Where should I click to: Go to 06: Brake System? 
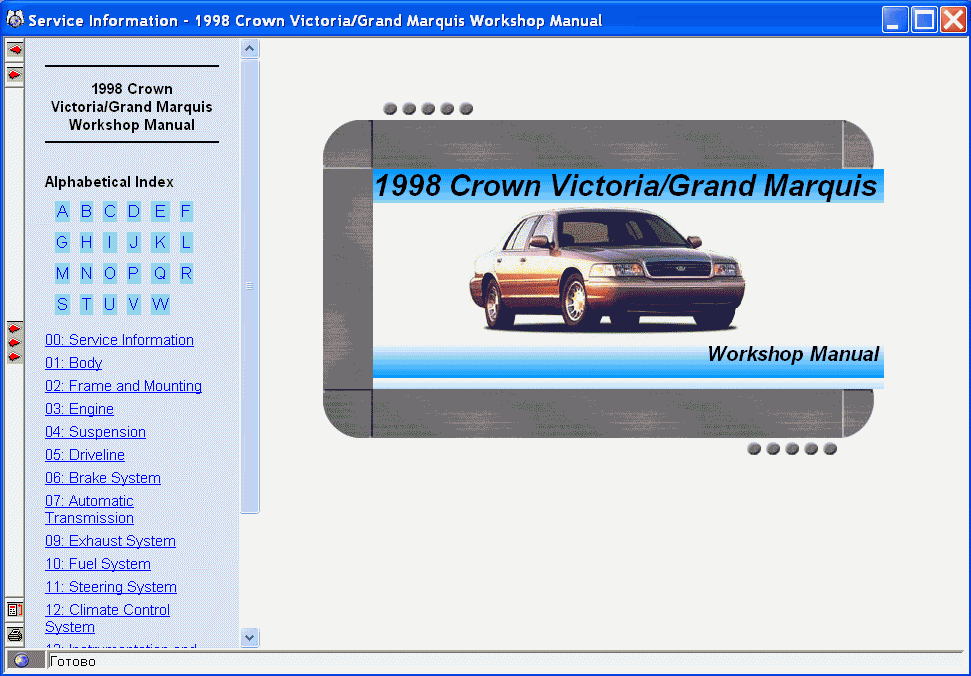(x=103, y=478)
